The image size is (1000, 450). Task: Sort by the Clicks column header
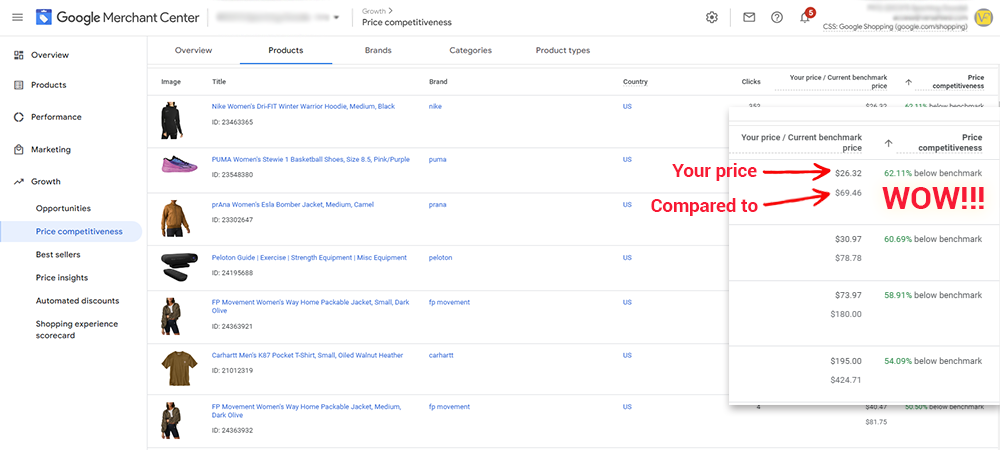coord(751,82)
